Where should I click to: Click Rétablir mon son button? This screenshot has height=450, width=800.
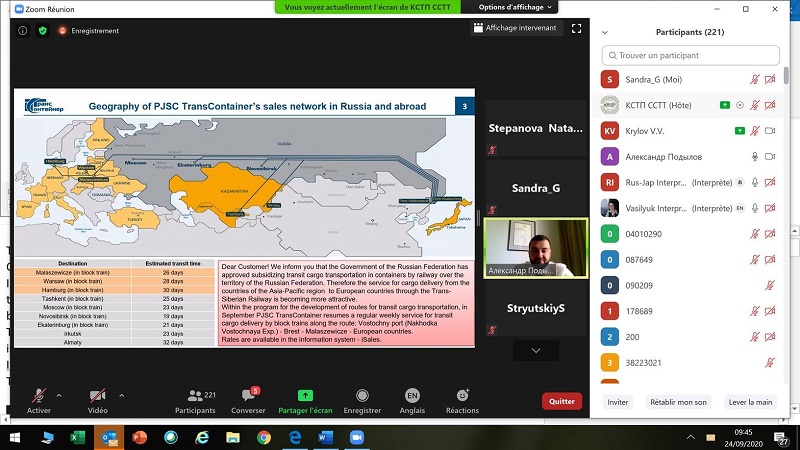(x=678, y=402)
